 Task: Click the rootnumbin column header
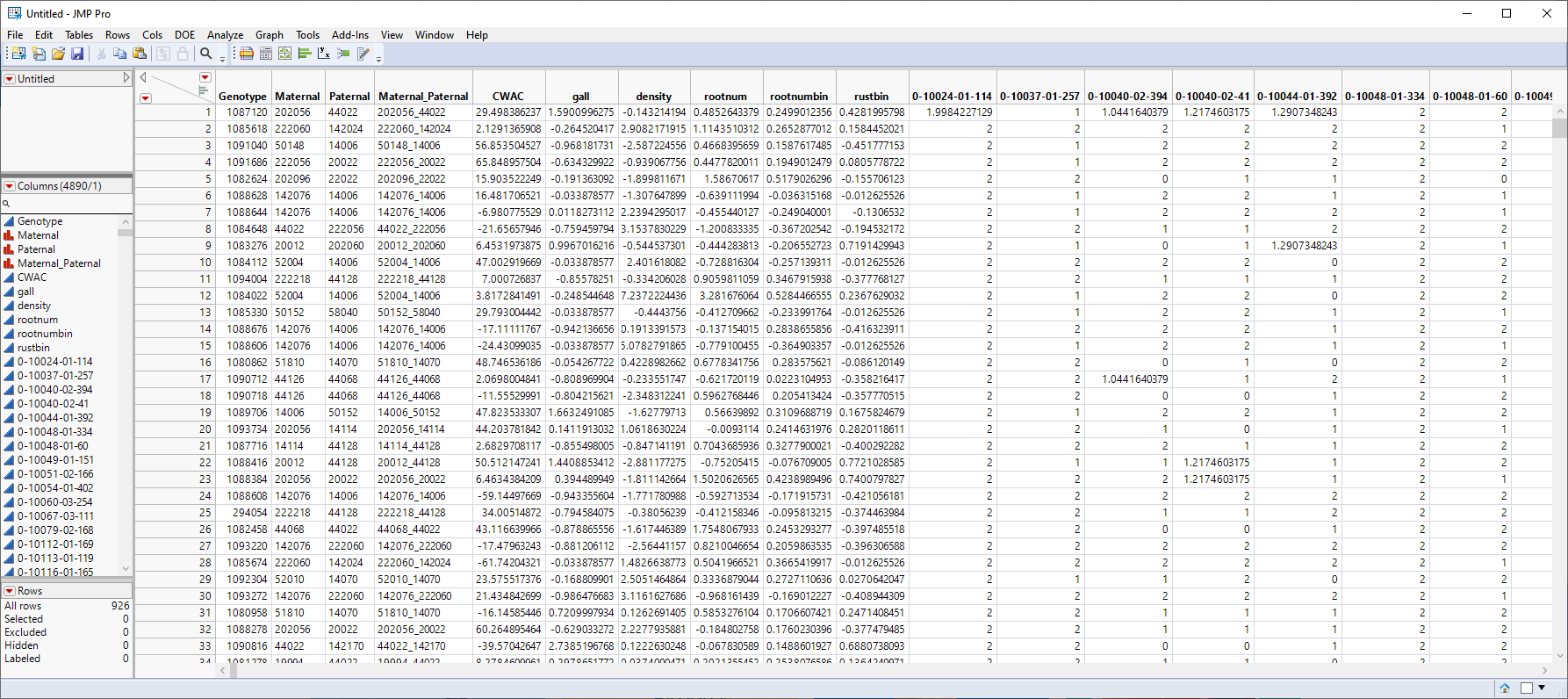click(x=798, y=96)
